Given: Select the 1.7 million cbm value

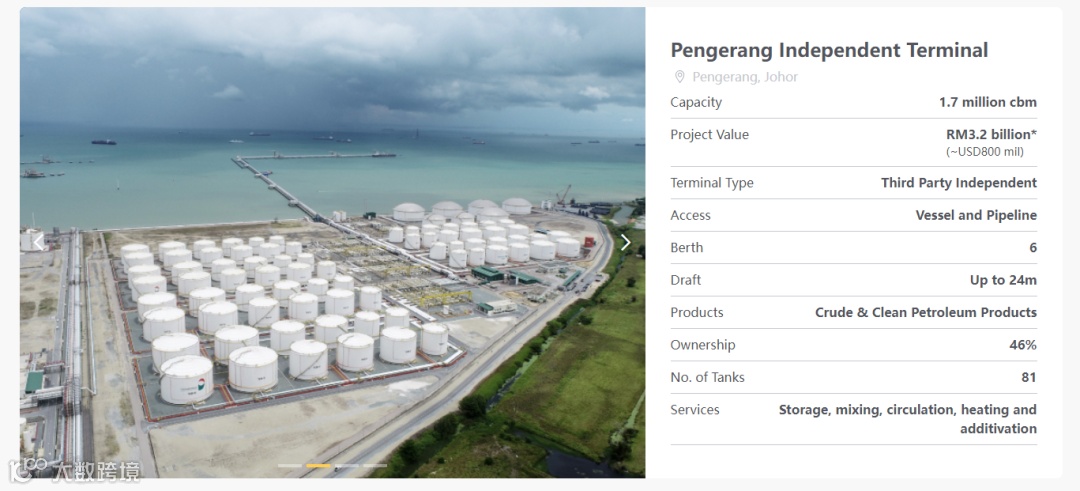Looking at the screenshot, I should coord(988,103).
